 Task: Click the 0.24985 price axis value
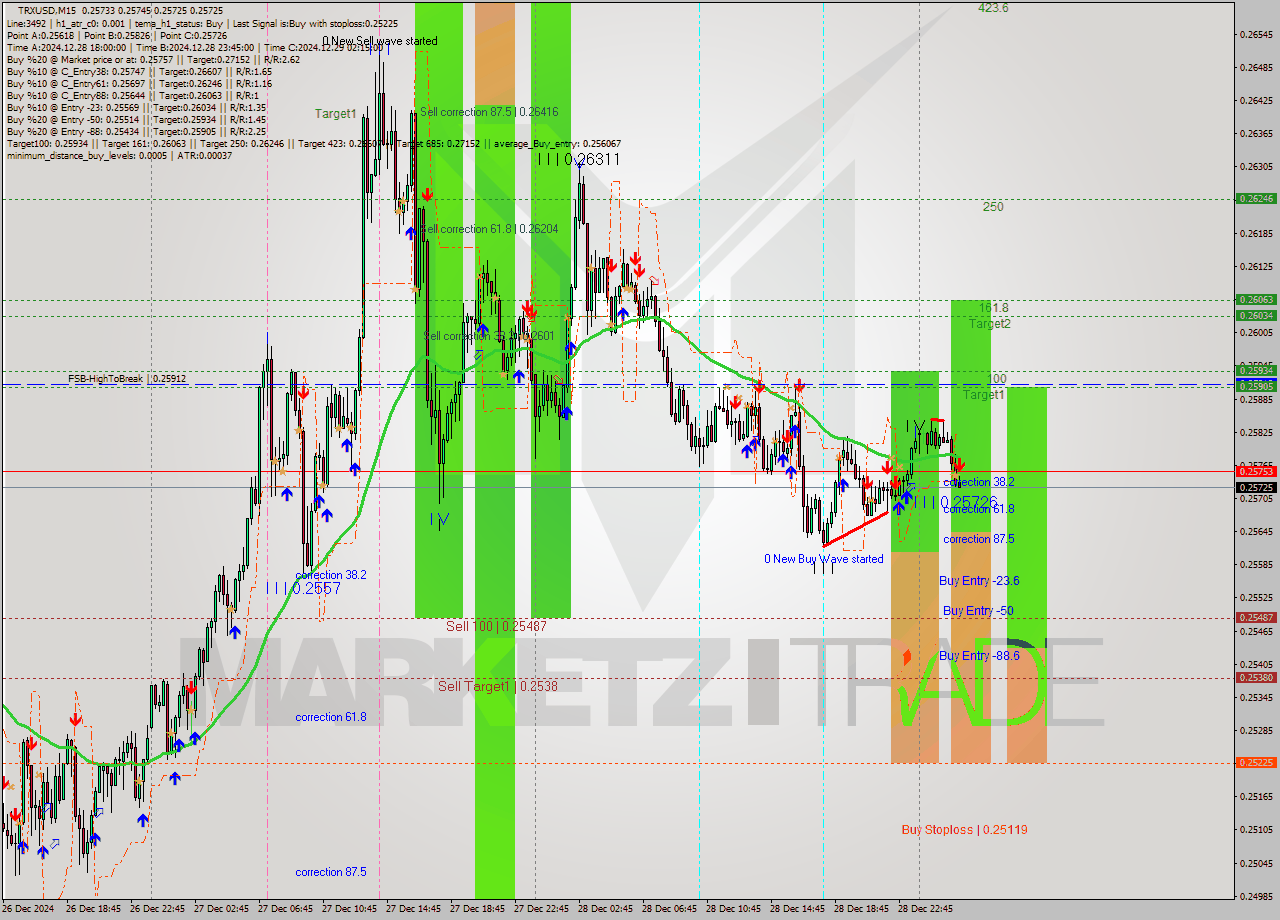click(1256, 896)
